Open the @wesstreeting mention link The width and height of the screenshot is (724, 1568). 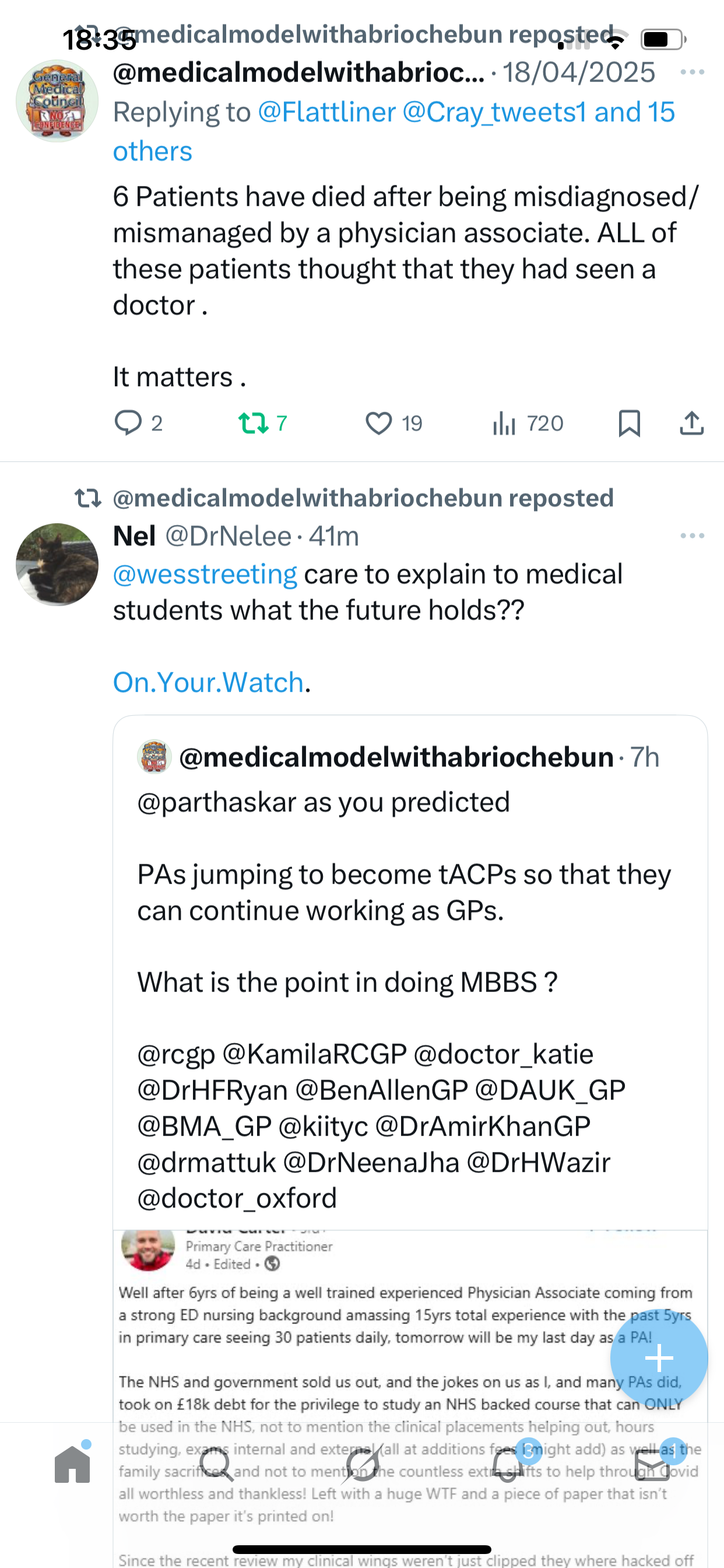coord(205,574)
